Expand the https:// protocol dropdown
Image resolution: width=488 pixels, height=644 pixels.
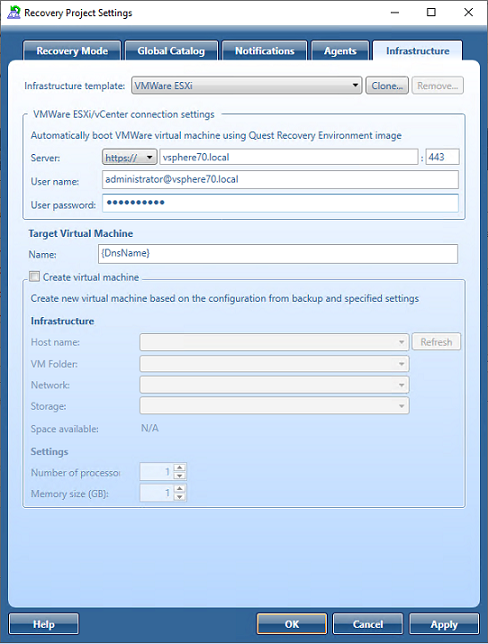129,157
